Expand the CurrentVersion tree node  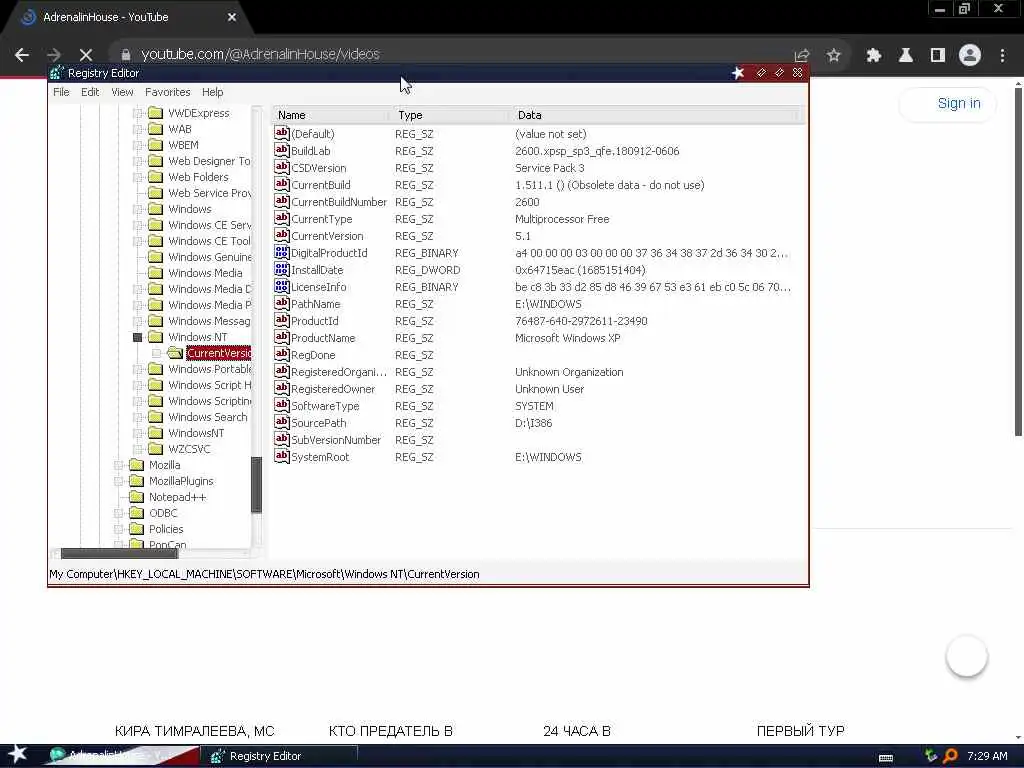coord(156,353)
